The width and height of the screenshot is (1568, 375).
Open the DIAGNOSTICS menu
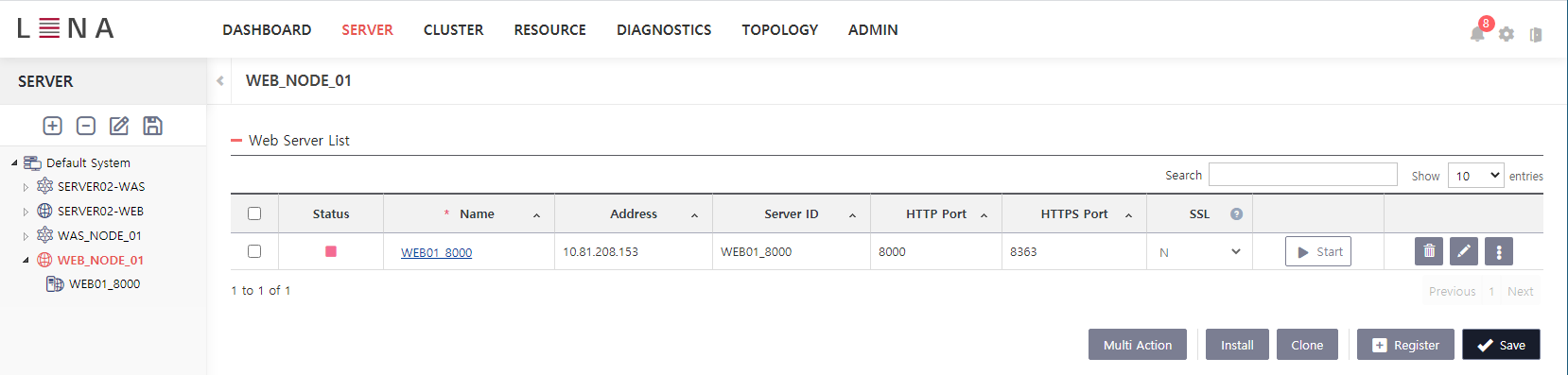[664, 30]
